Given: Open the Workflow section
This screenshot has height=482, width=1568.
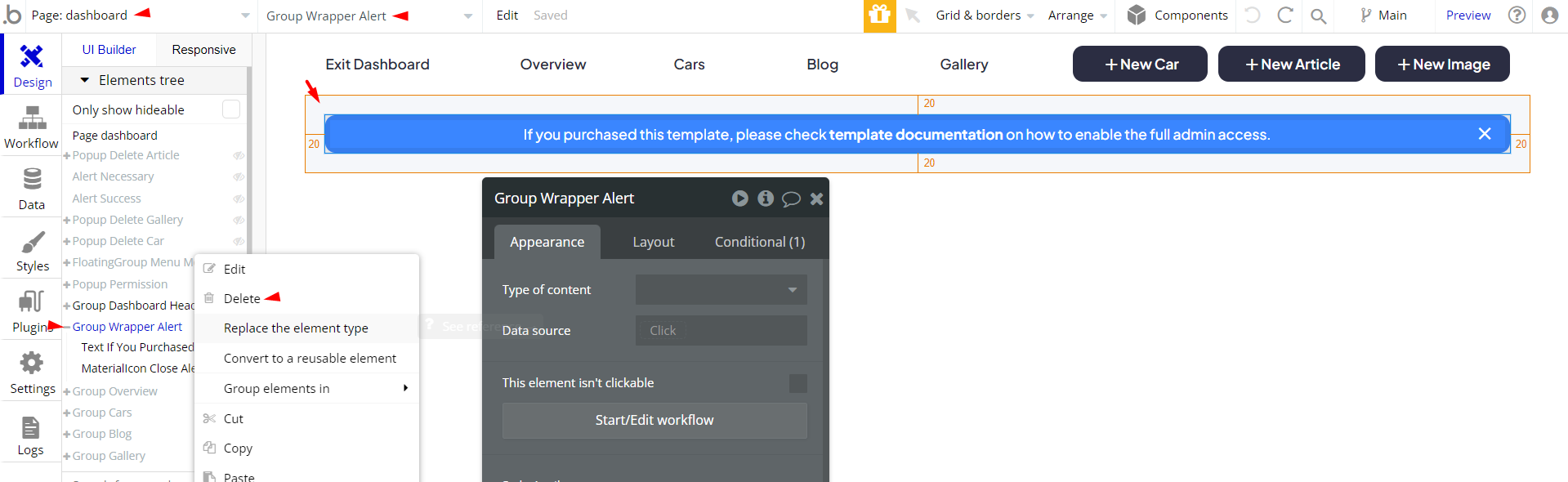Looking at the screenshot, I should (32, 127).
